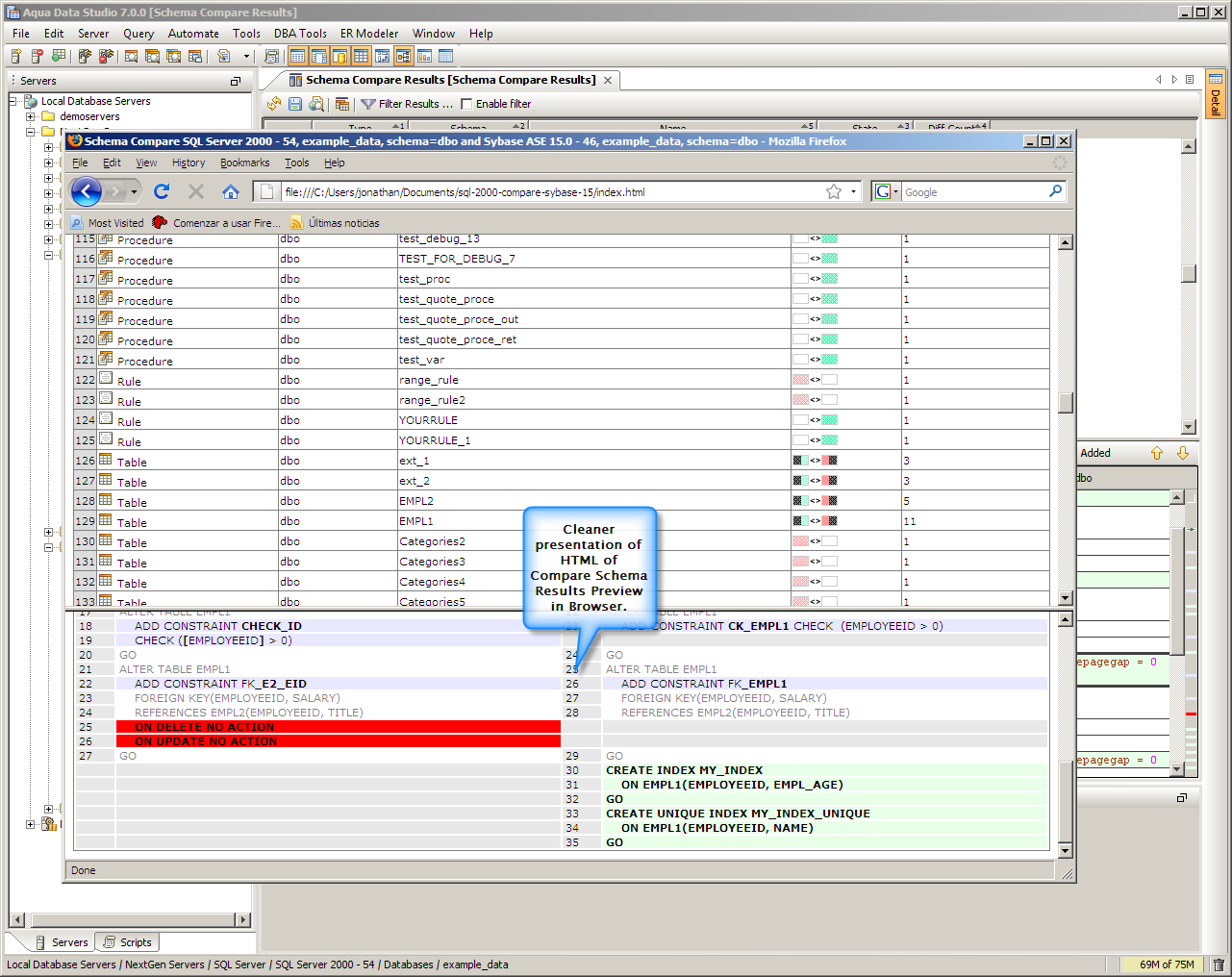Toggle the highlighted tree diagram view button
This screenshot has width=1232, height=977.
pyautogui.click(x=403, y=57)
